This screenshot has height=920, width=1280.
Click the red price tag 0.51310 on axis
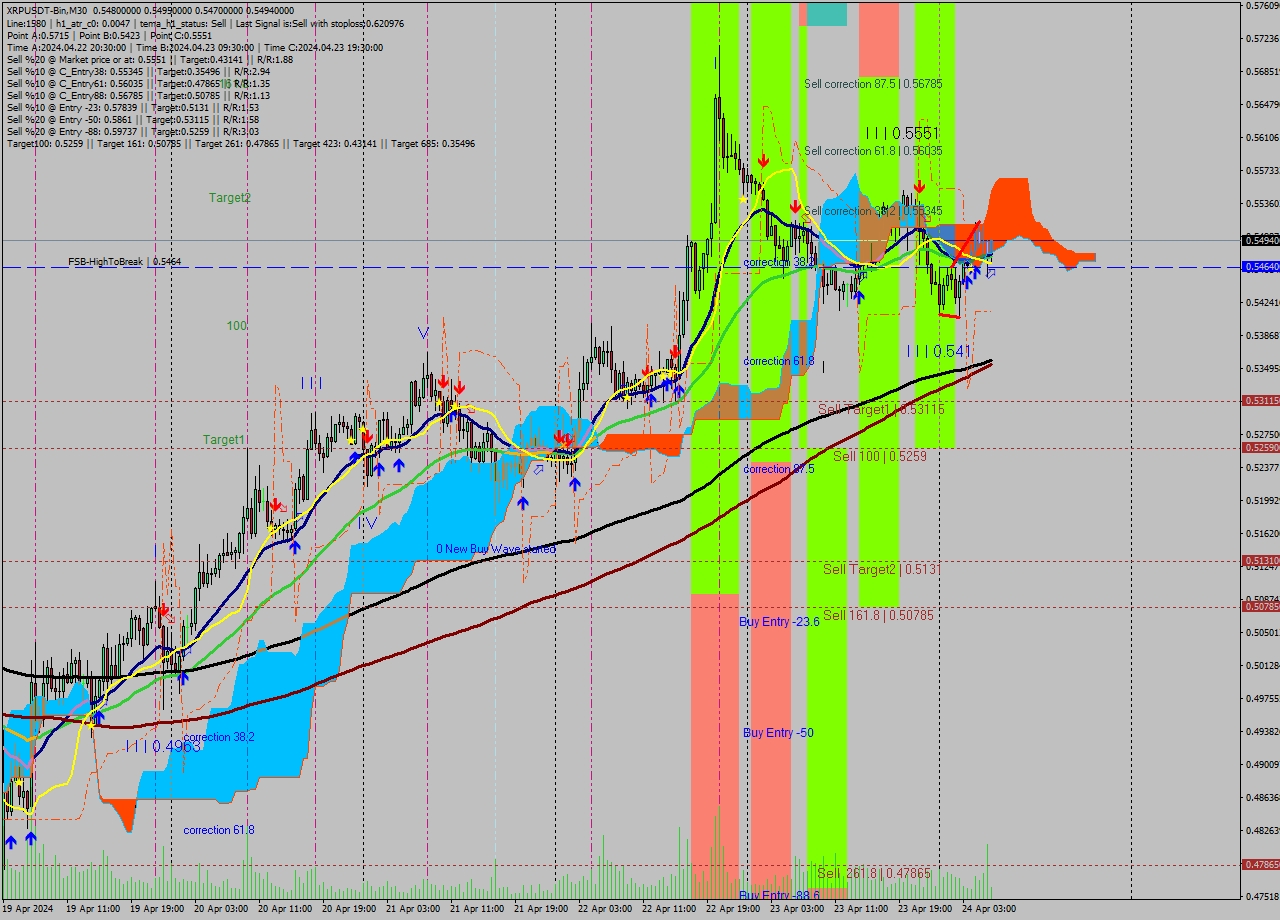(x=1260, y=561)
